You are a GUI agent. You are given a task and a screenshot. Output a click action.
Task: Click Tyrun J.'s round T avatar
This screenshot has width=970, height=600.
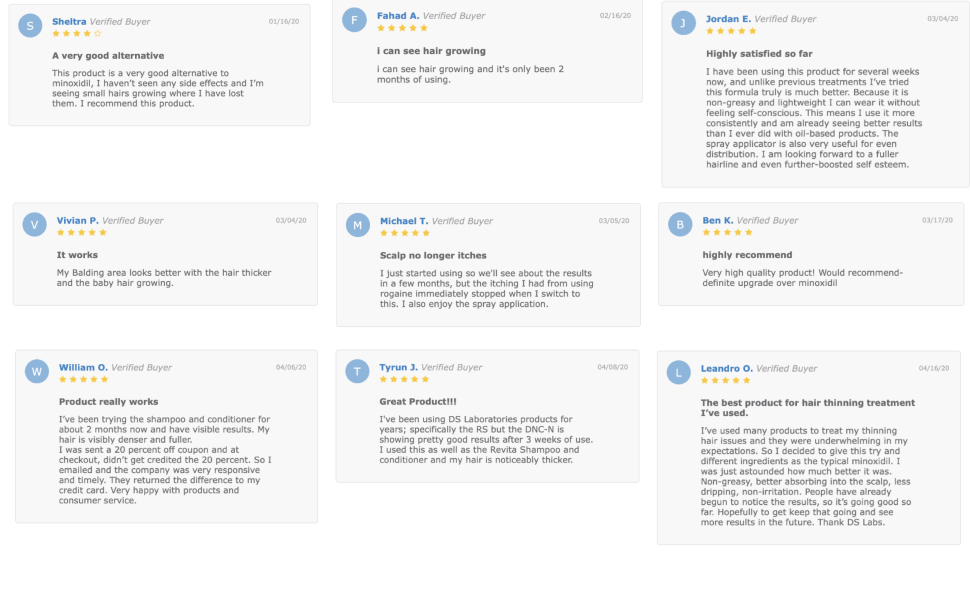click(x=357, y=371)
